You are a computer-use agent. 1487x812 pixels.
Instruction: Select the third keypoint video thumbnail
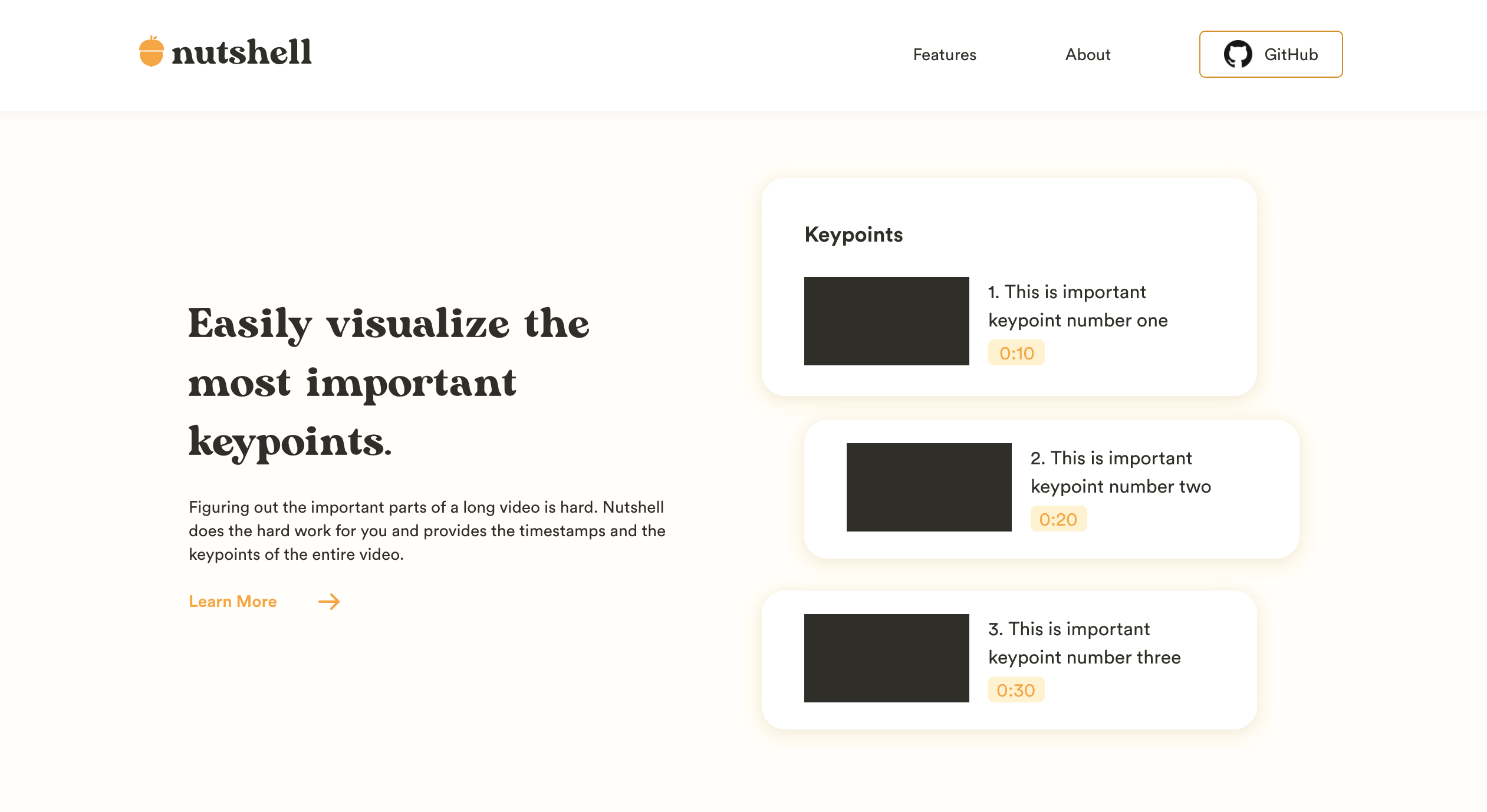[x=886, y=658]
